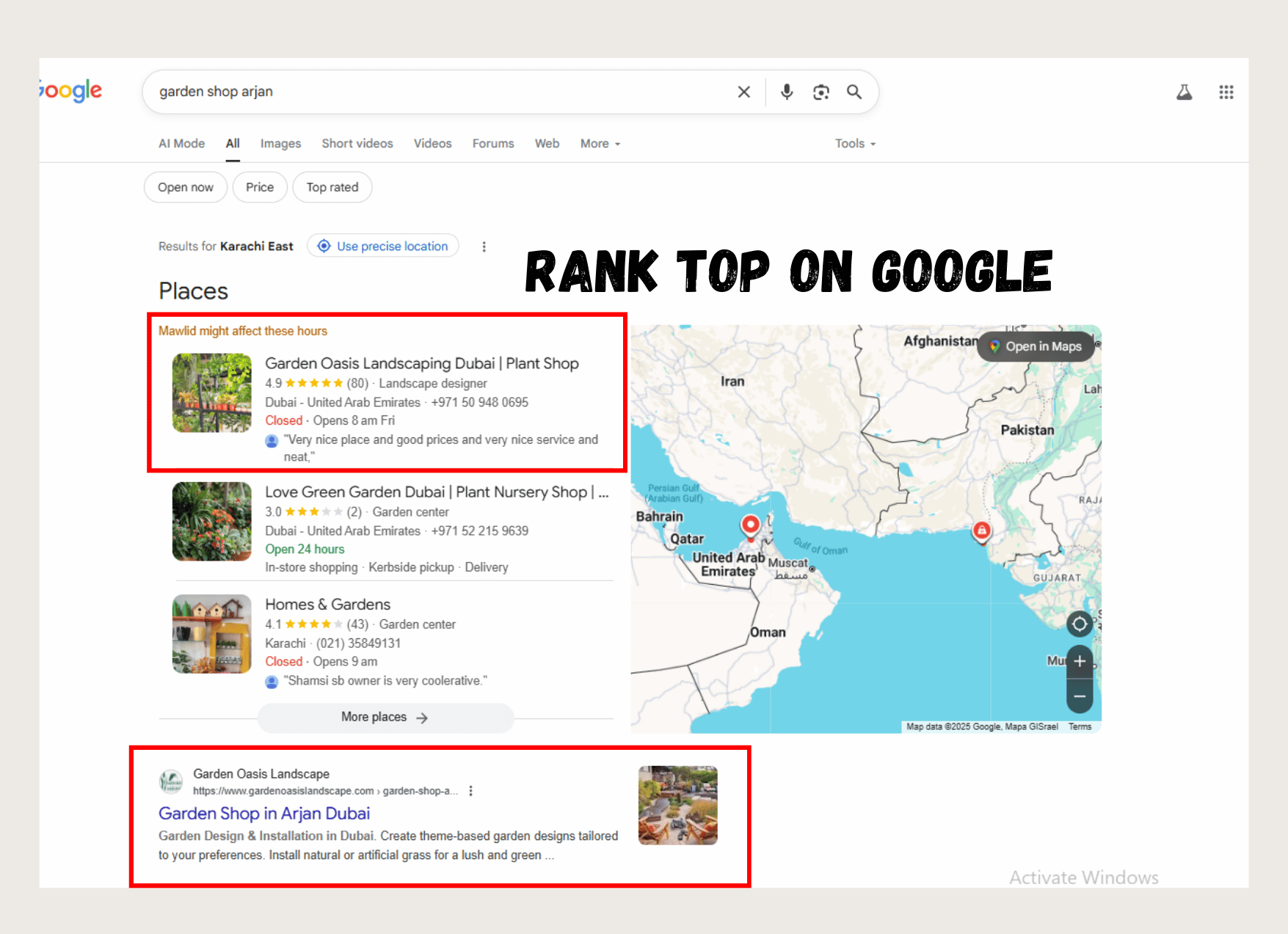The image size is (1288, 934).
Task: Open the Google apps grid
Action: point(1226,92)
